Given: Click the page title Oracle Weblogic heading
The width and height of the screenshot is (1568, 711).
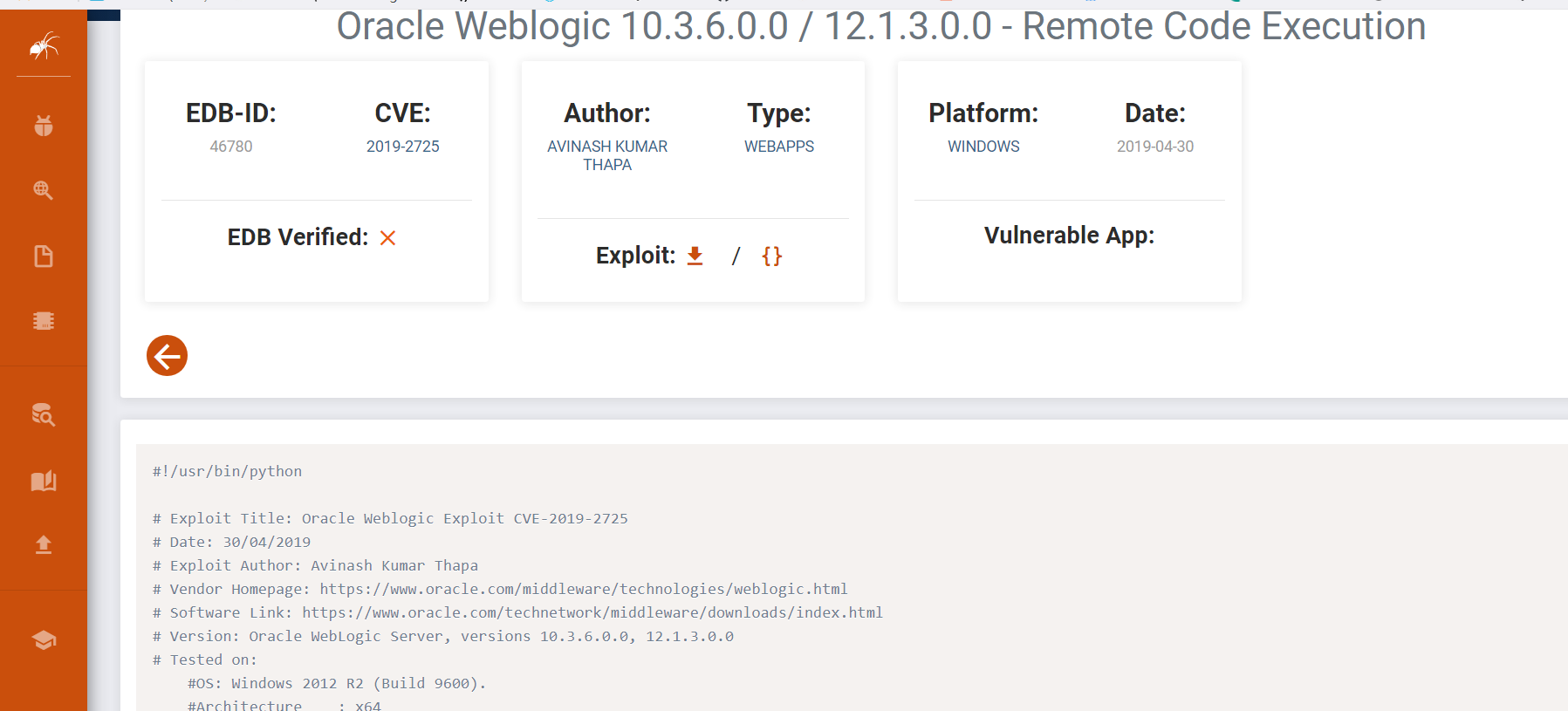Looking at the screenshot, I should tap(881, 26).
